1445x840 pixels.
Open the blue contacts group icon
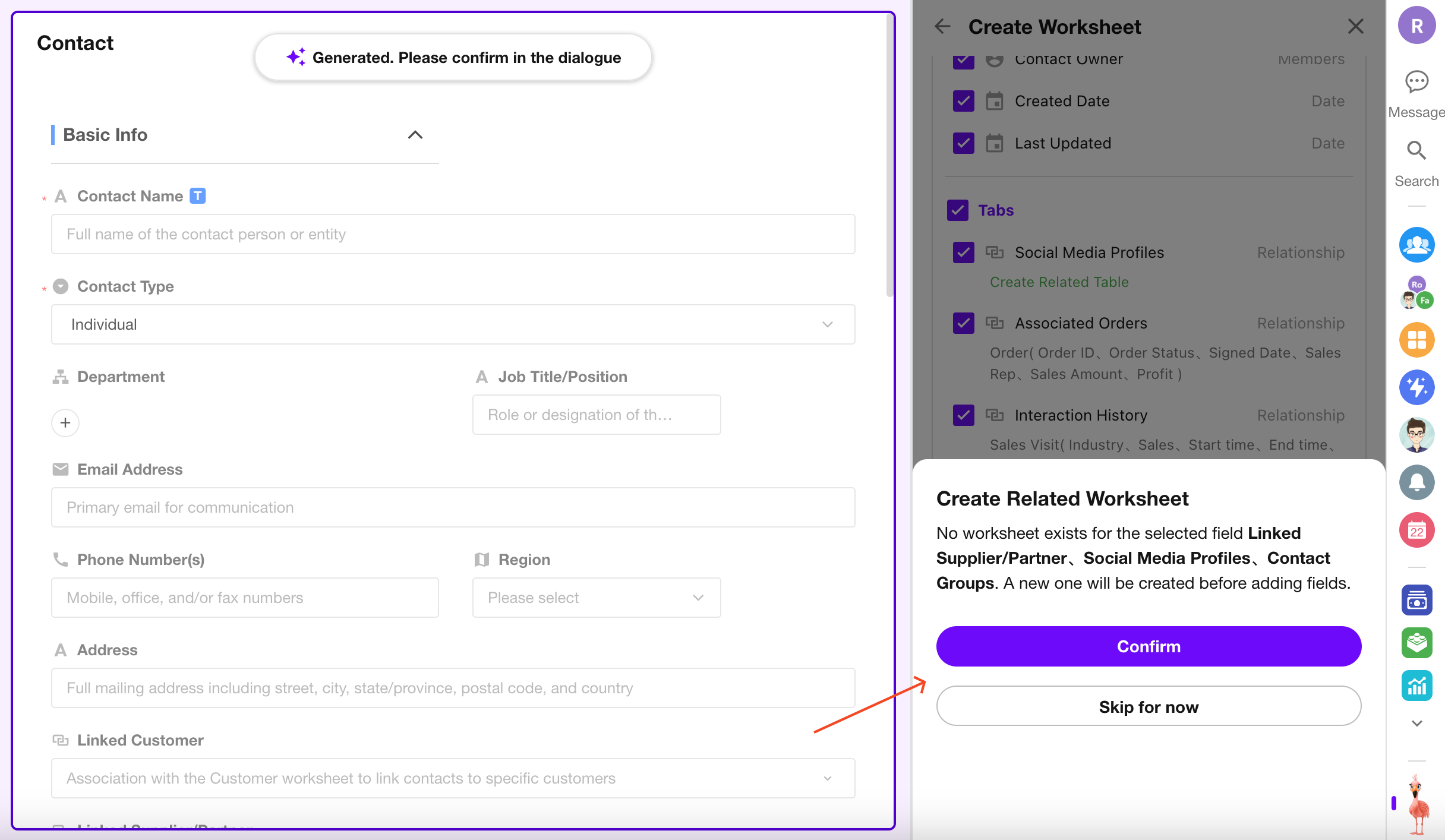point(1416,245)
